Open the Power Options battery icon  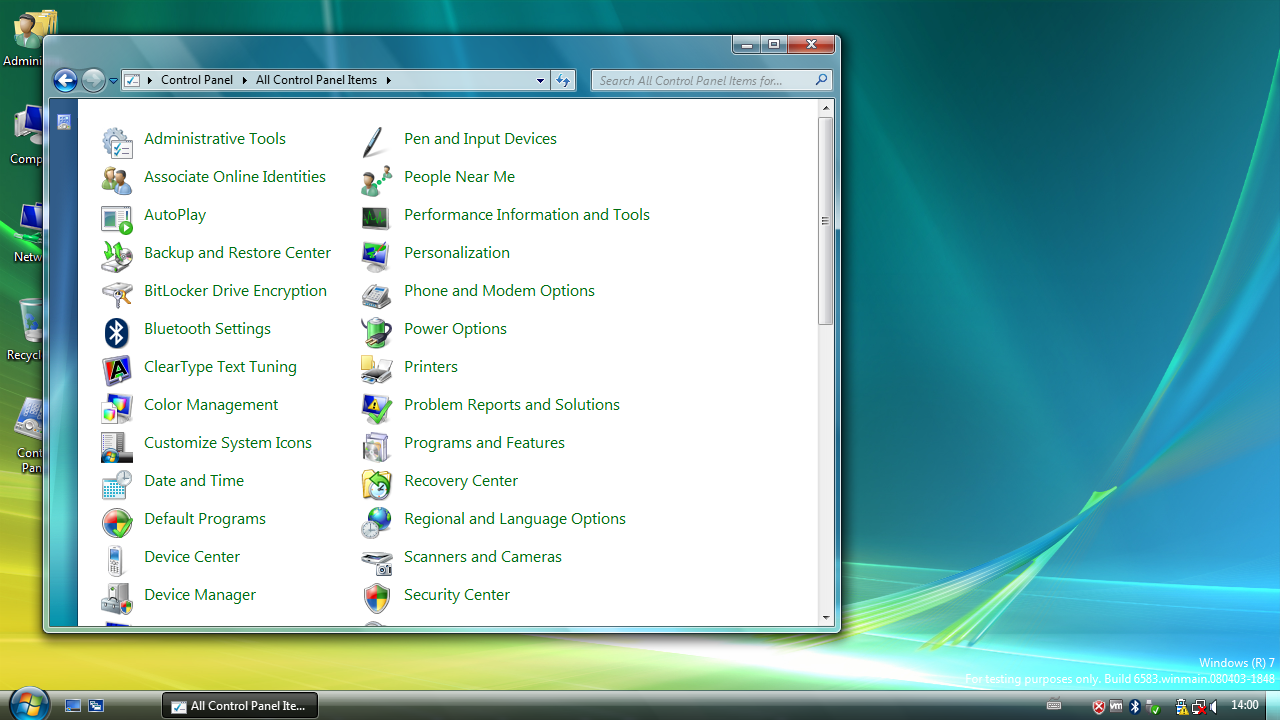[x=377, y=333]
